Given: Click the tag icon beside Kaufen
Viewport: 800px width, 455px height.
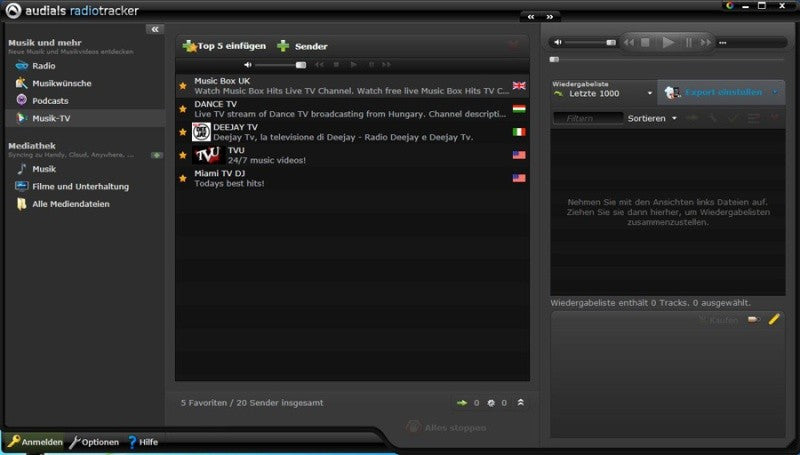Looking at the screenshot, I should [x=754, y=319].
